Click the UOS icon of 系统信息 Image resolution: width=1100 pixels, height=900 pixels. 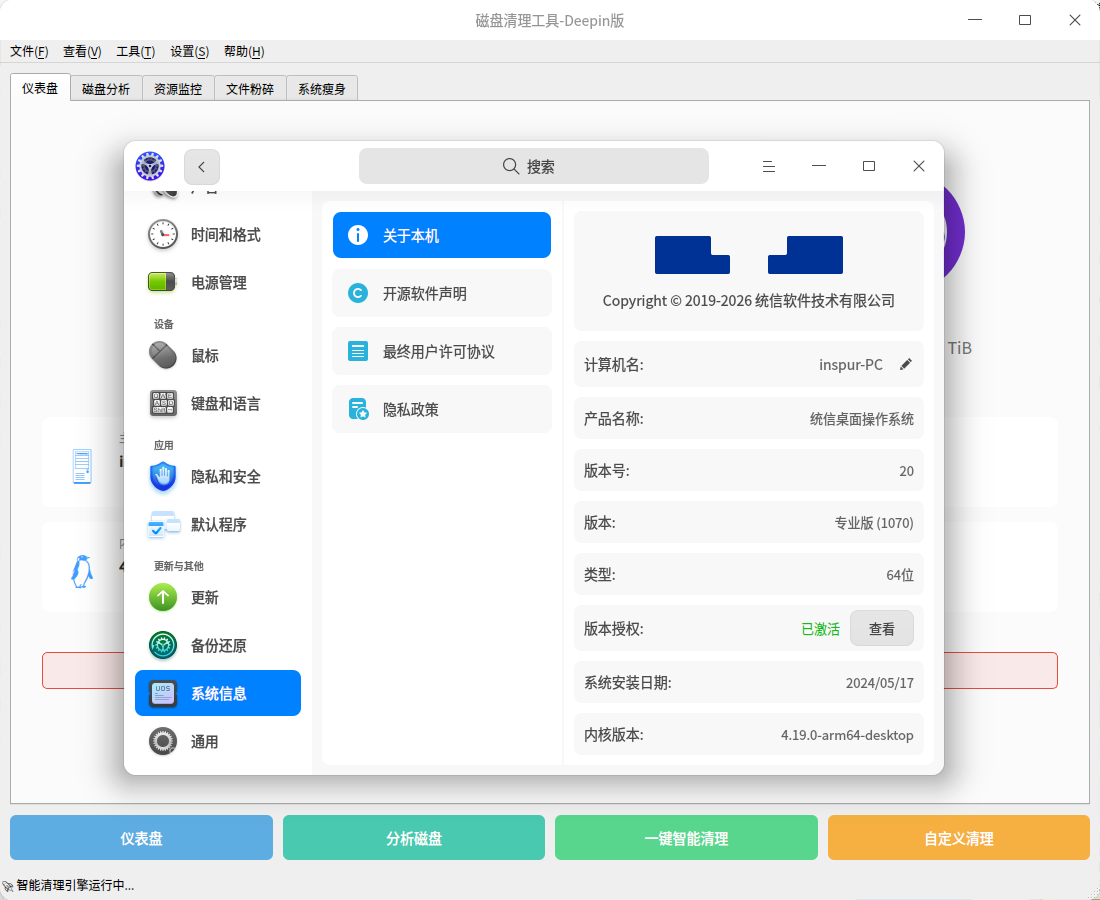[x=163, y=693]
